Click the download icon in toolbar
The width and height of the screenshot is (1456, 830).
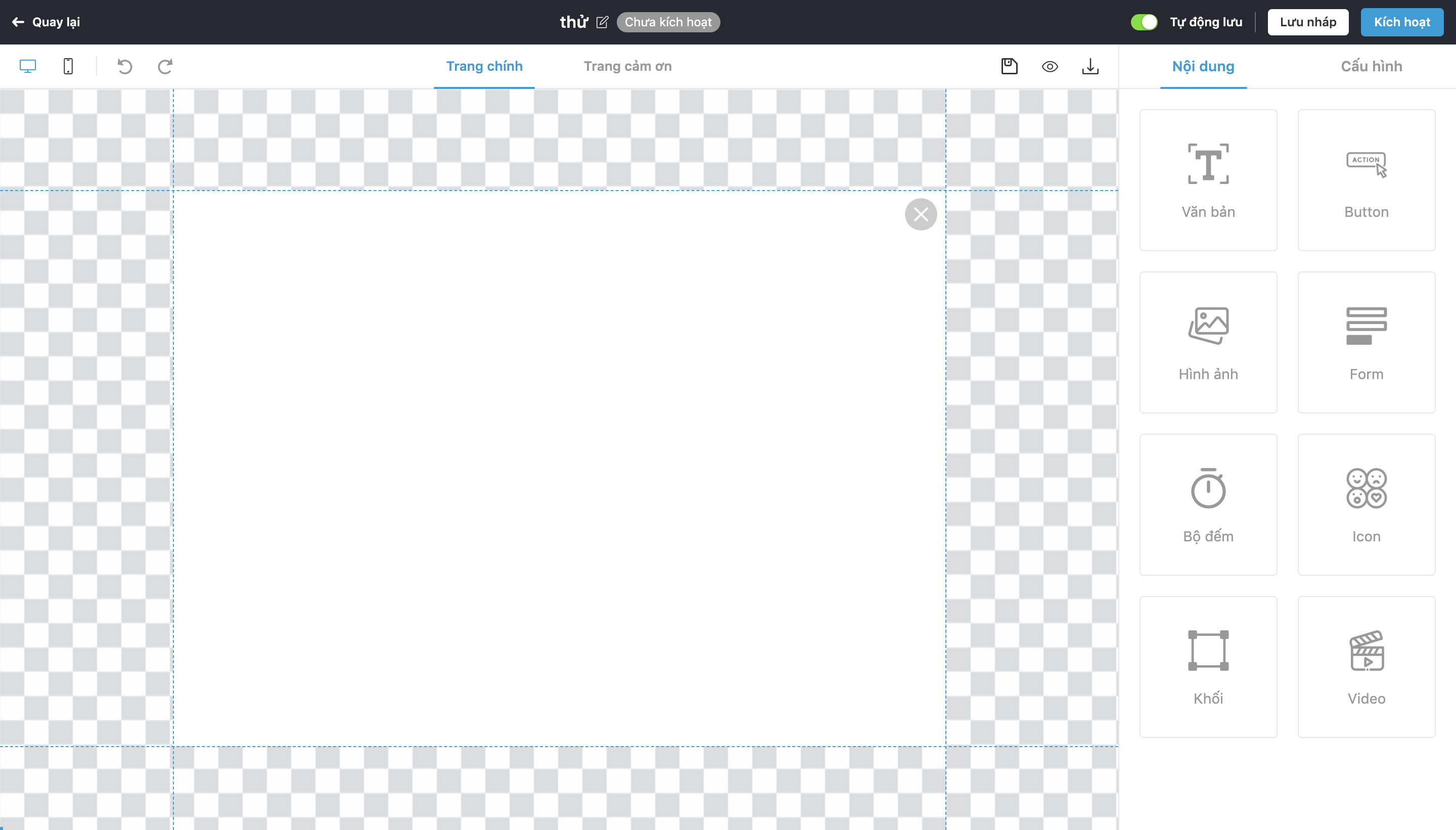[1090, 66]
